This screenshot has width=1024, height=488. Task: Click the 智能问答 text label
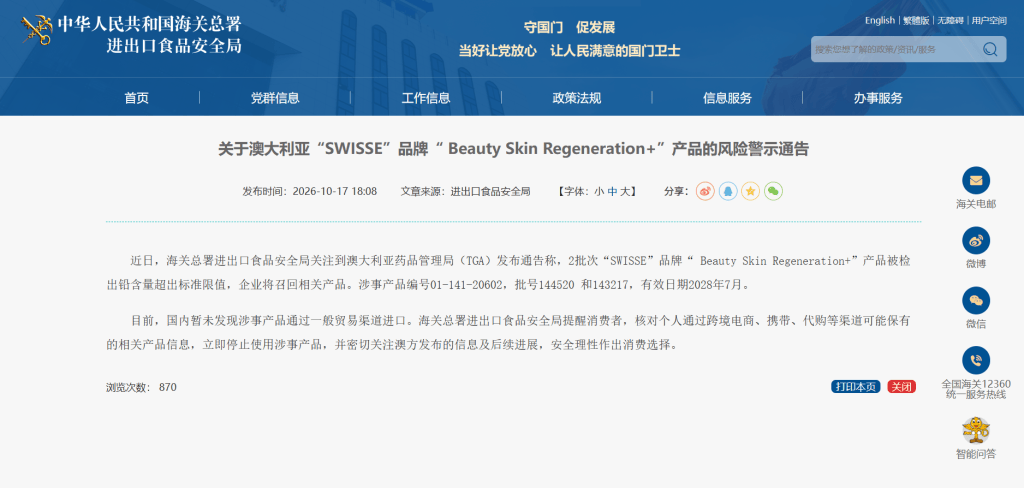[976, 454]
